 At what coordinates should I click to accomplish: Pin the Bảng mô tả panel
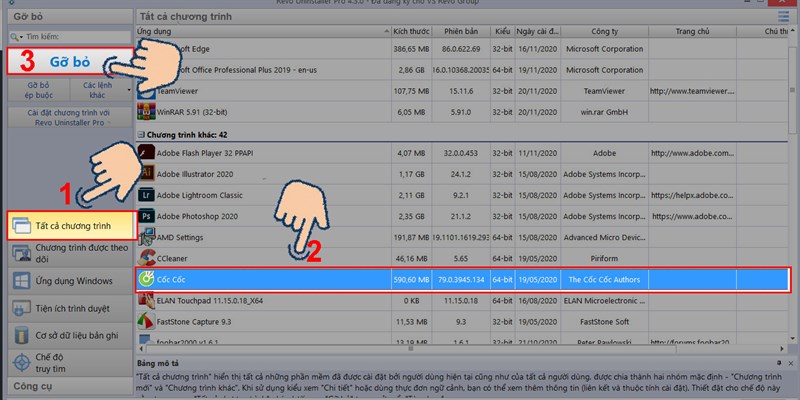[x=779, y=363]
